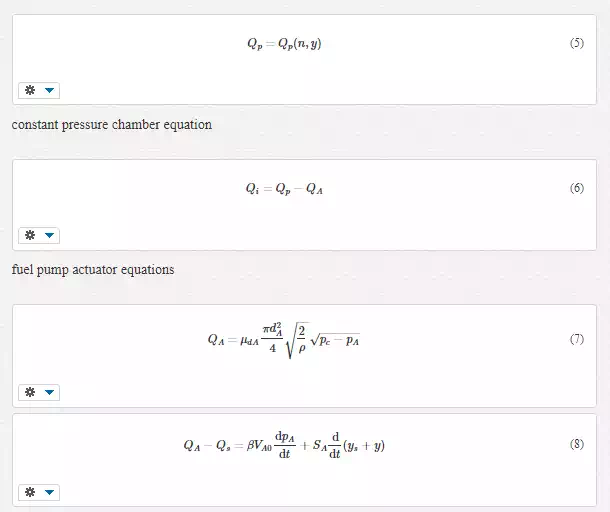The width and height of the screenshot is (610, 512).
Task: Open settings gear below equation 8
Action: coord(30,492)
